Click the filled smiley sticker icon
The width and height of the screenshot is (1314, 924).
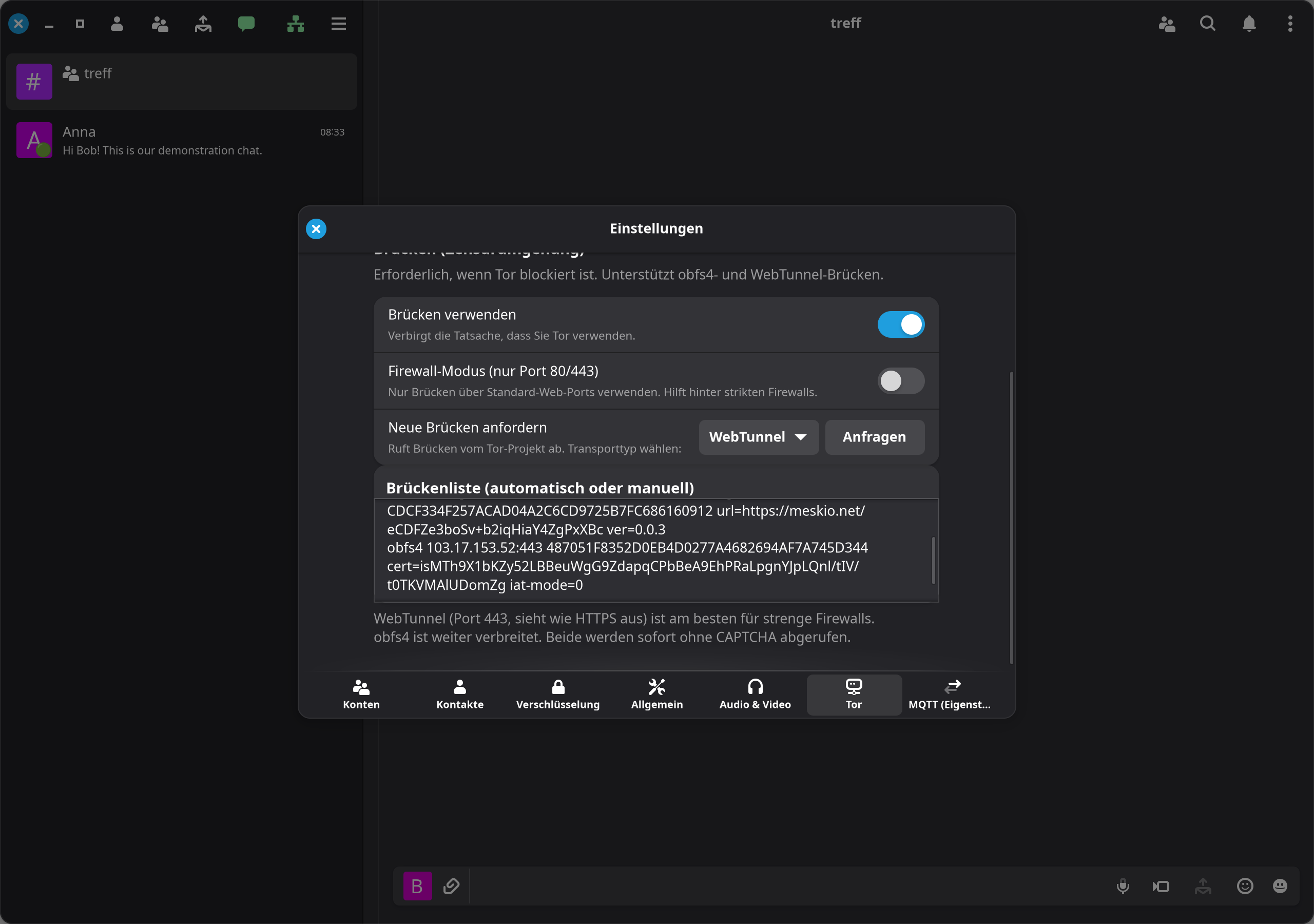click(x=1280, y=886)
